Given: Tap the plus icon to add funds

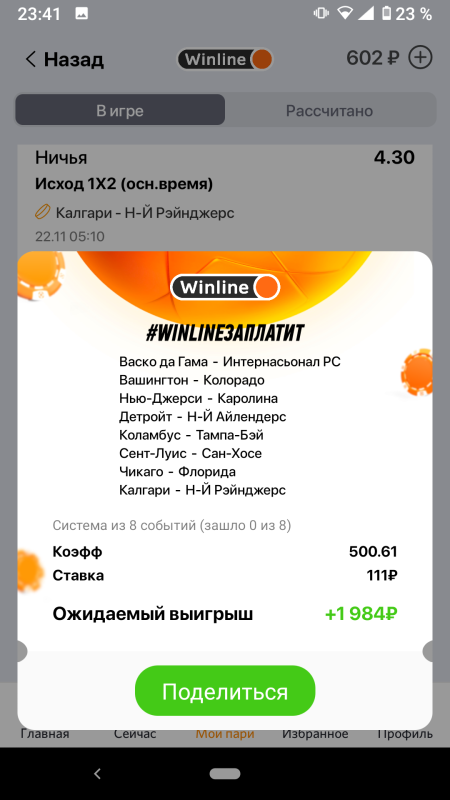Looking at the screenshot, I should (420, 58).
